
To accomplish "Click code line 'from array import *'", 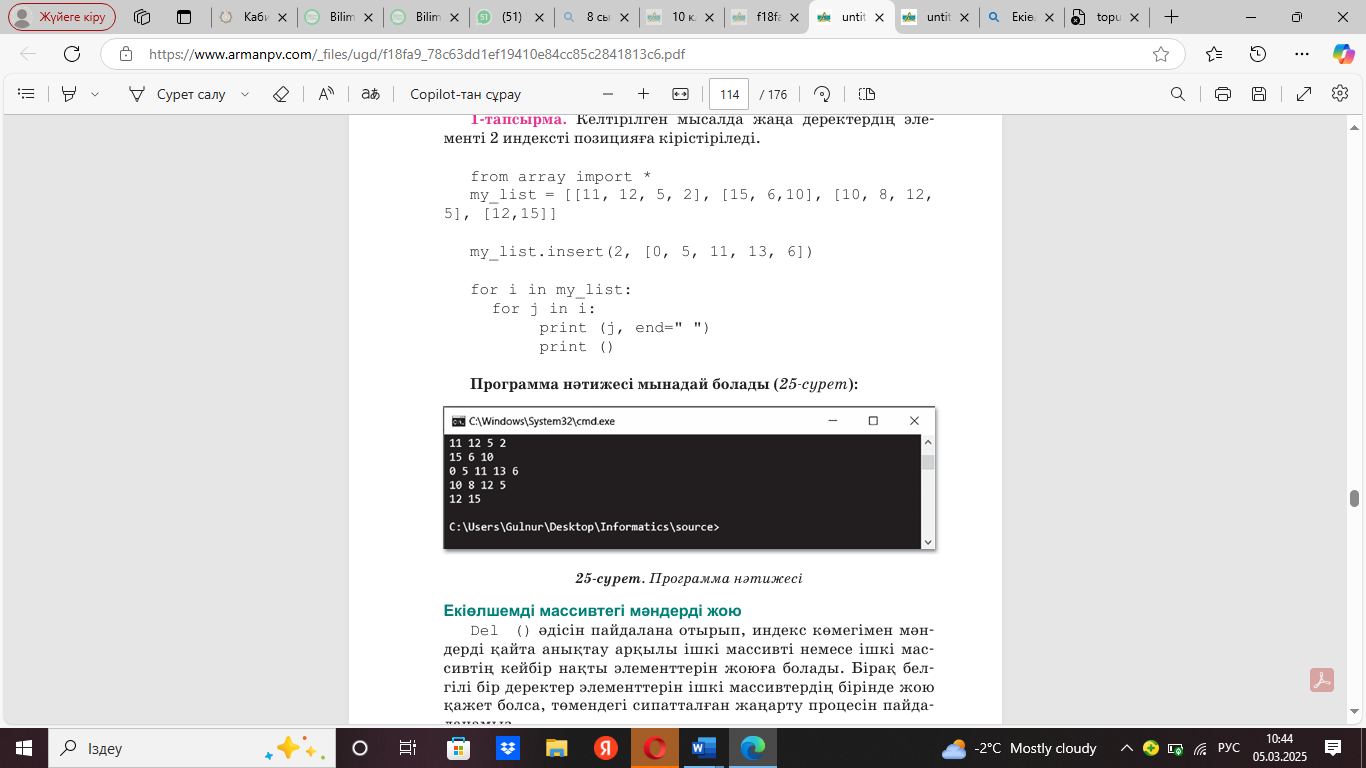I will 561,176.
